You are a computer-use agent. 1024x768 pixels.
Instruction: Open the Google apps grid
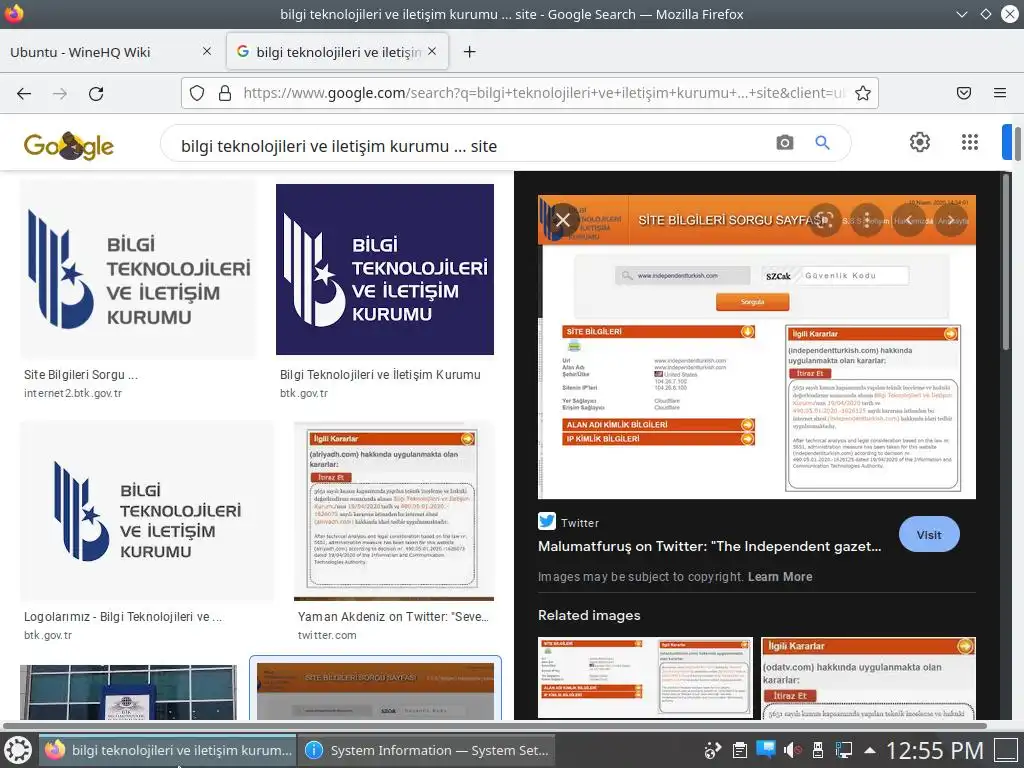click(970, 142)
